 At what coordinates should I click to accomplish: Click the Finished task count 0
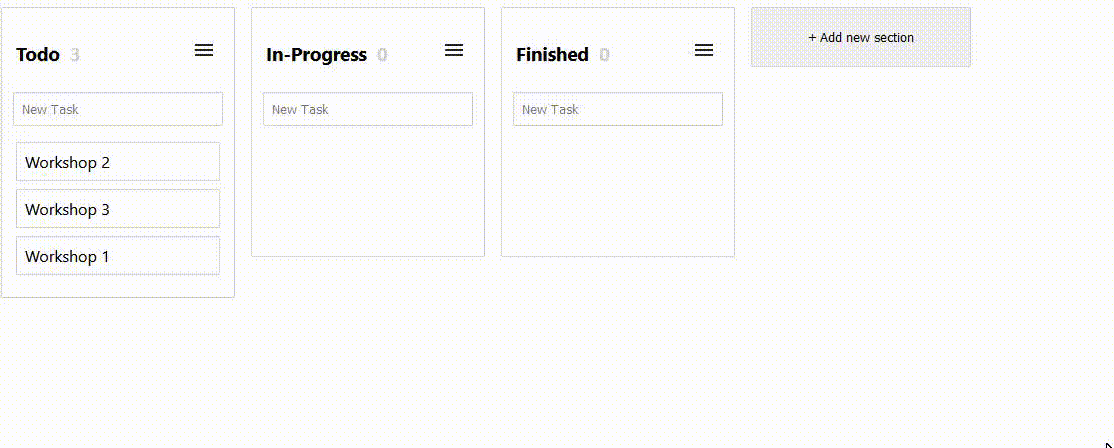pyautogui.click(x=604, y=55)
